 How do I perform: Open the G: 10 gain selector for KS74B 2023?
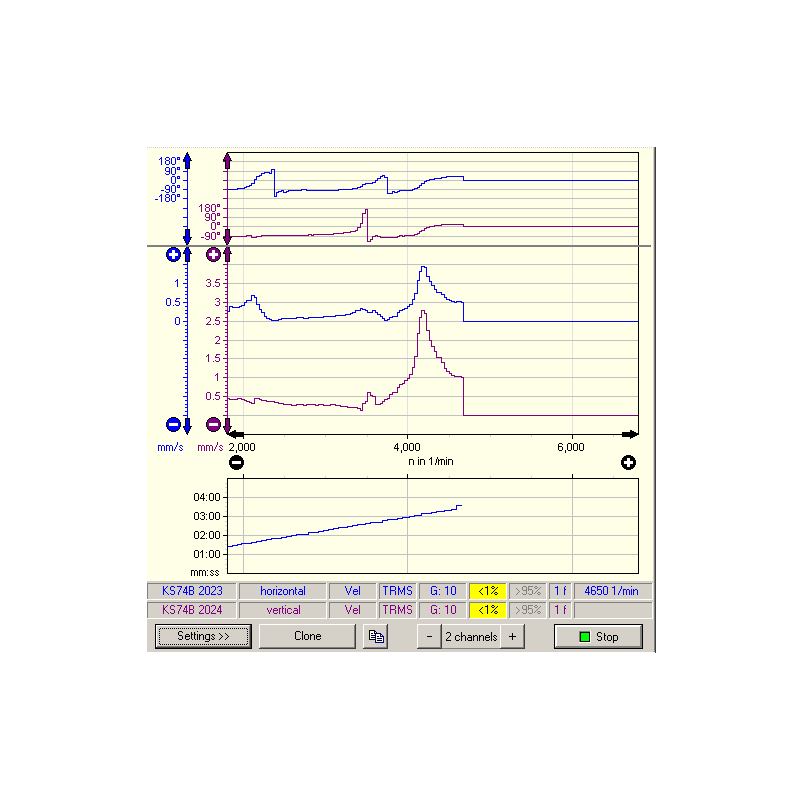coord(442,591)
